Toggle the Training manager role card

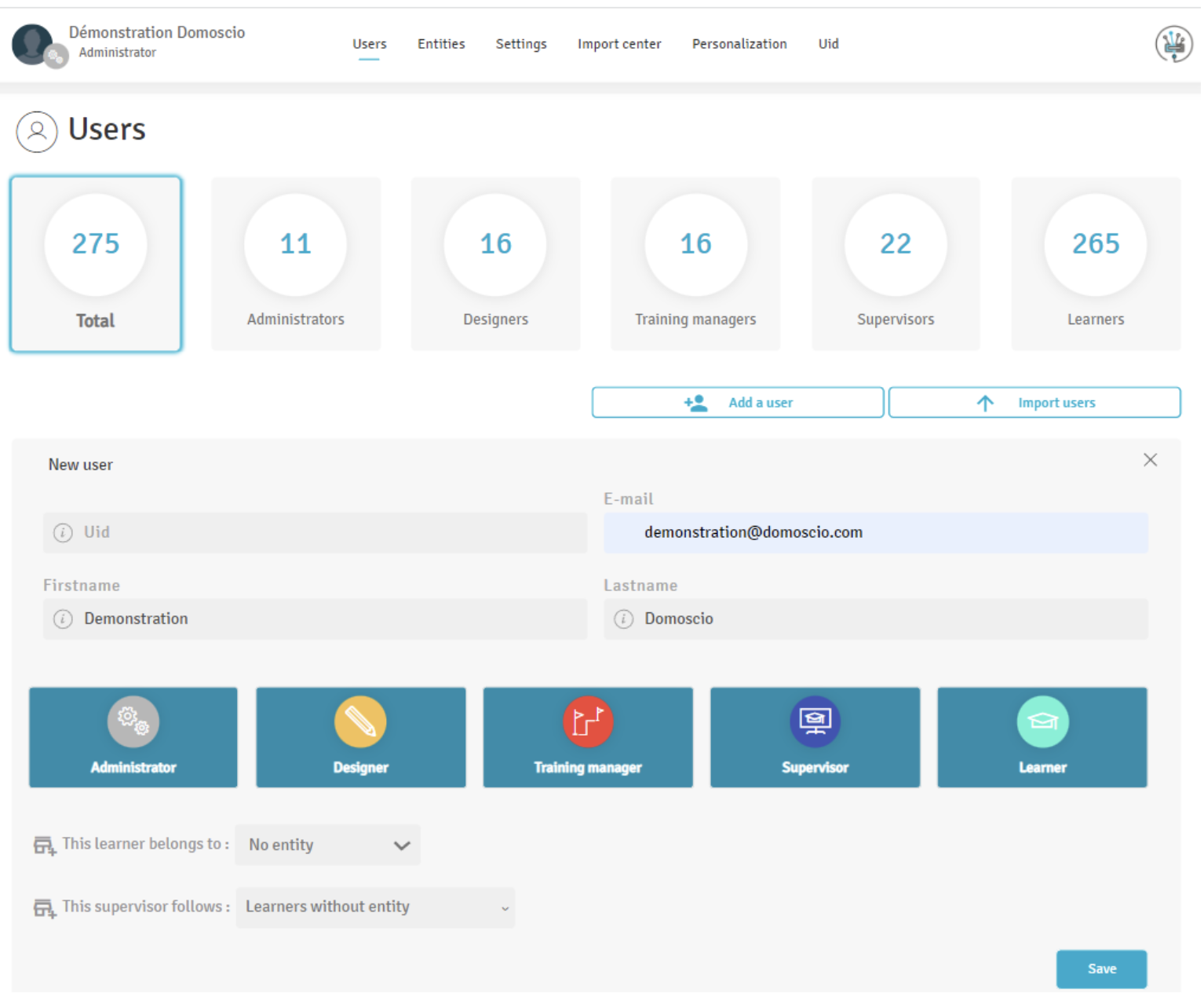click(x=589, y=740)
